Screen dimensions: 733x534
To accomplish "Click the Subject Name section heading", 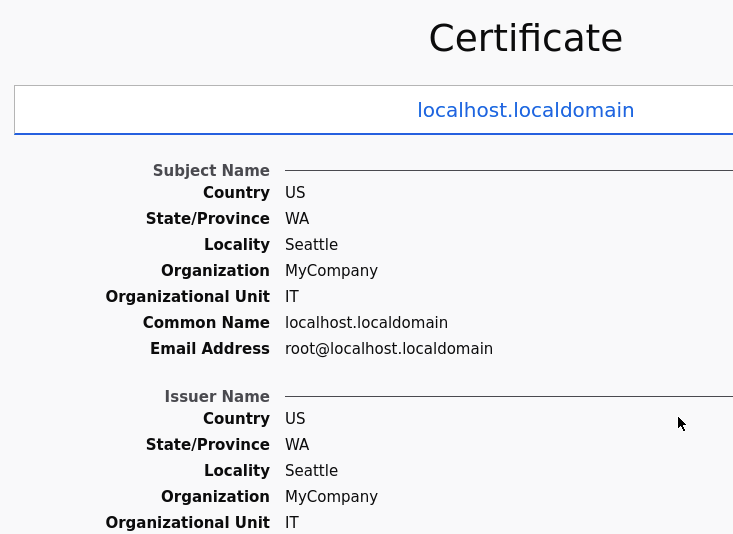I will [211, 171].
